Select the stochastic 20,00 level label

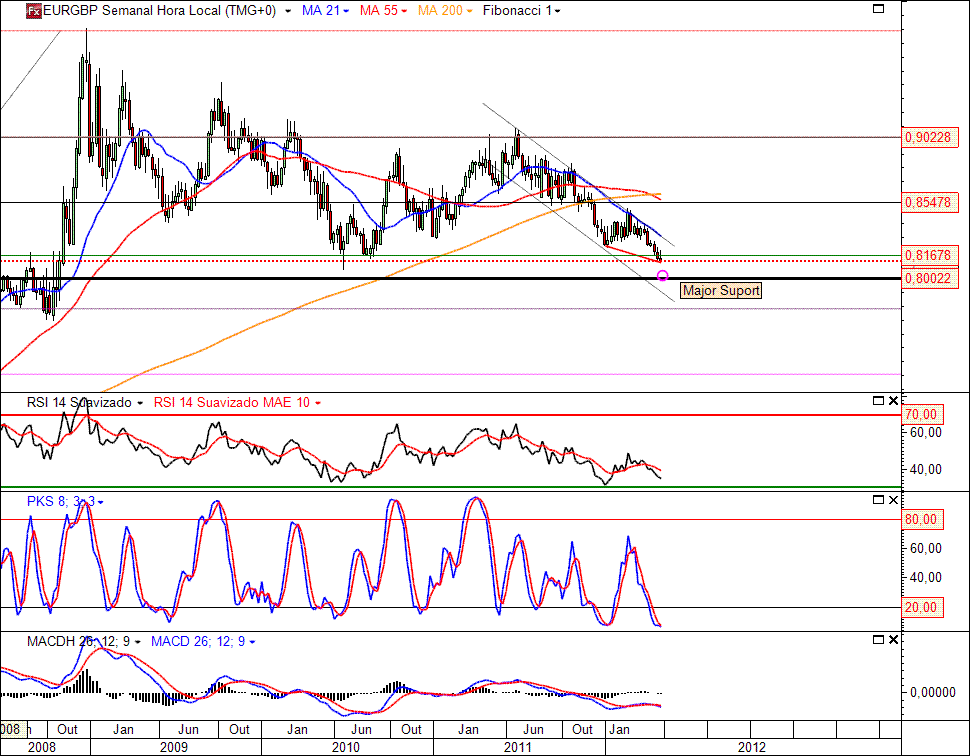923,608
